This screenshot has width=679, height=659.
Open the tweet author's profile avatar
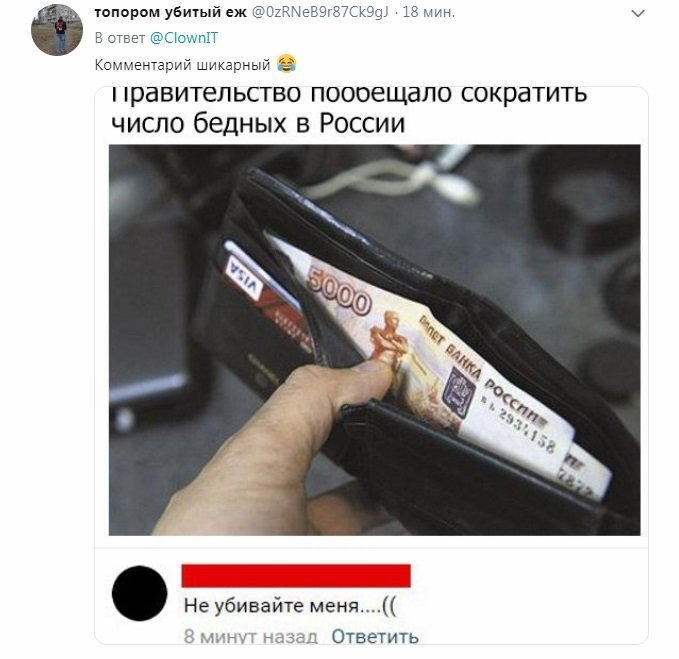(x=57, y=30)
